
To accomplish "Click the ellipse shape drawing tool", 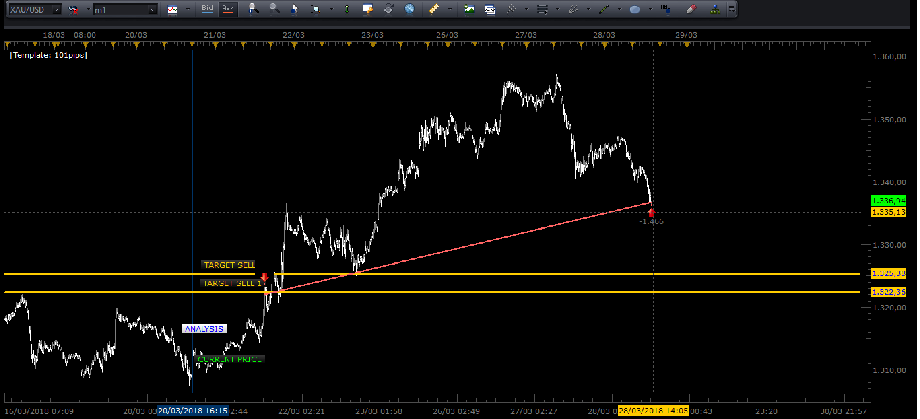I will tap(636, 9).
